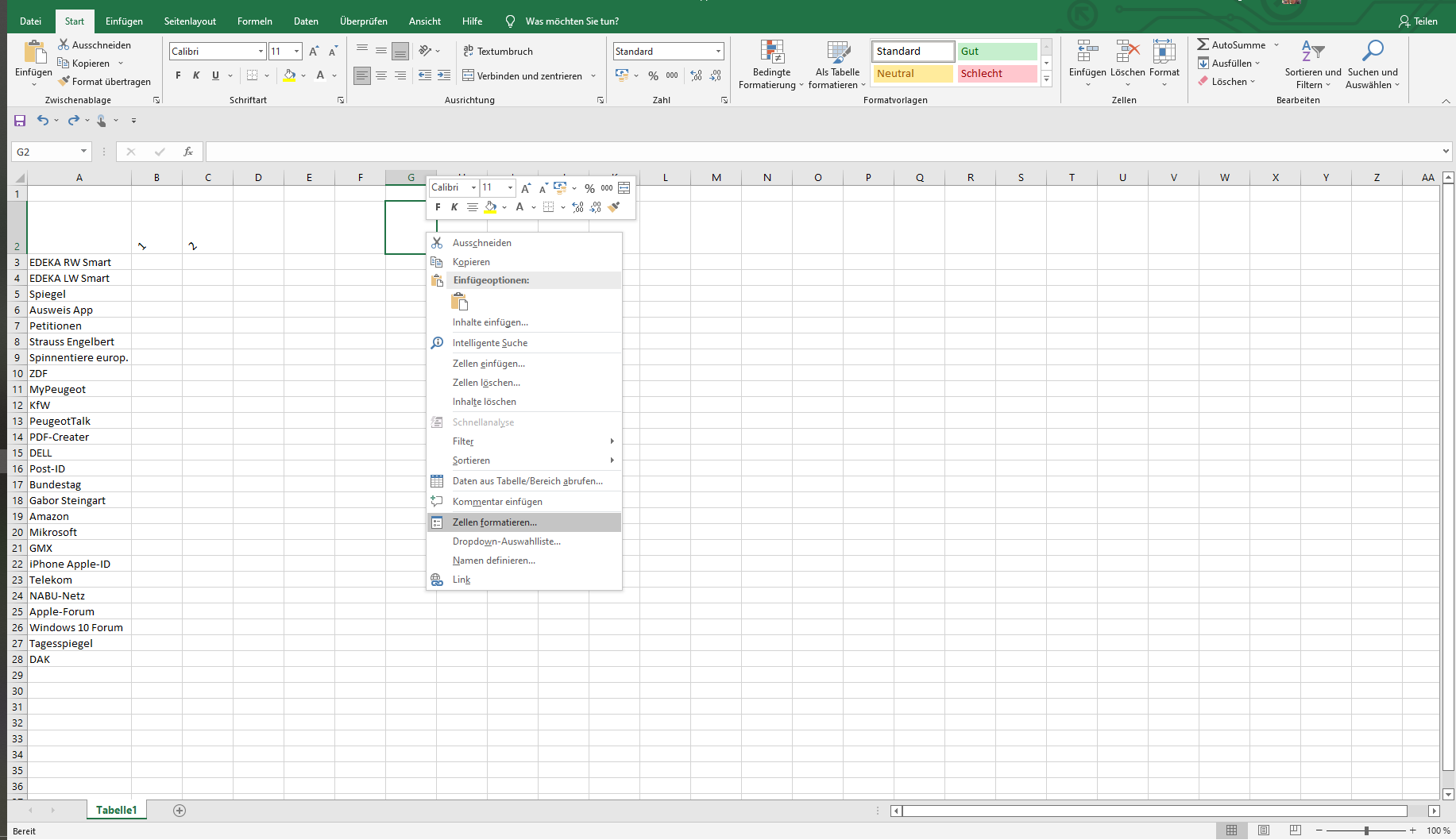This screenshot has width=1456, height=840.
Task: Add a new sheet with the plus button
Action: (x=180, y=811)
